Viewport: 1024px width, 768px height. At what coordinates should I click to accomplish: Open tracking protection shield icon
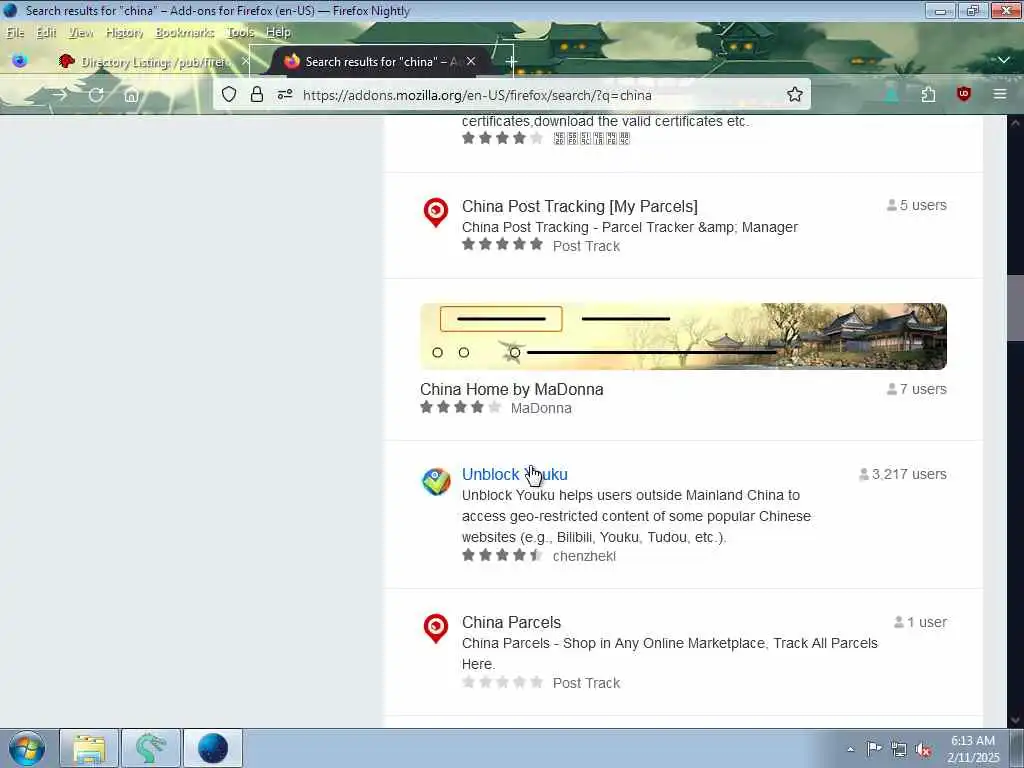[x=229, y=95]
